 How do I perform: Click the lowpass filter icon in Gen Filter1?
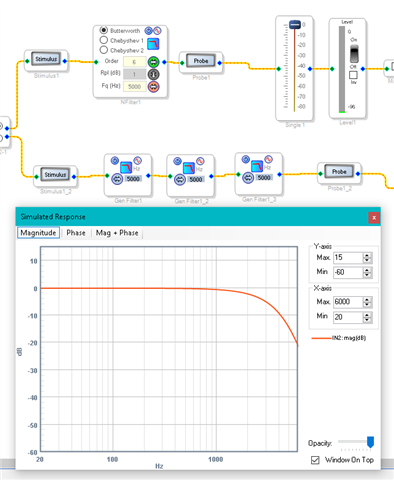click(x=126, y=167)
